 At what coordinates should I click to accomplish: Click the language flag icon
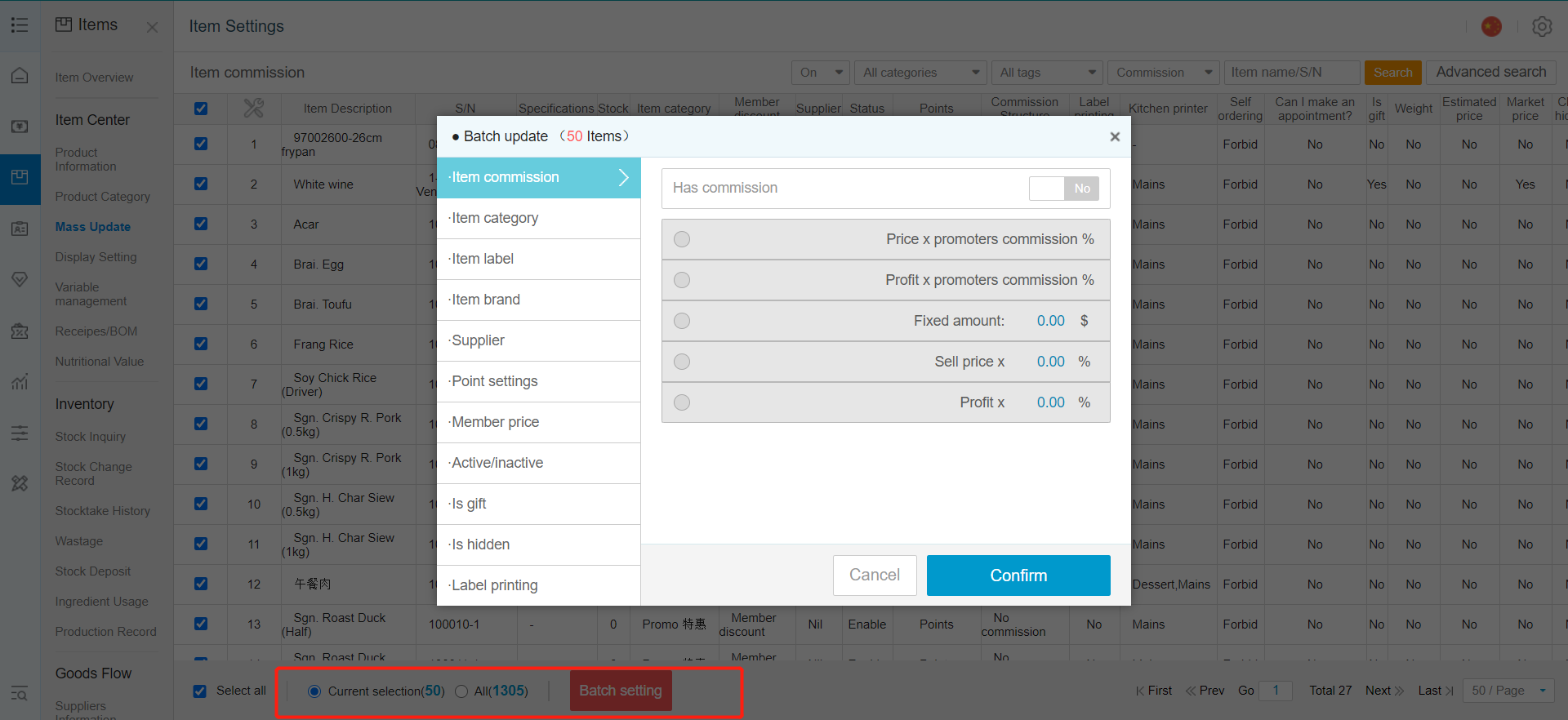point(1491,27)
